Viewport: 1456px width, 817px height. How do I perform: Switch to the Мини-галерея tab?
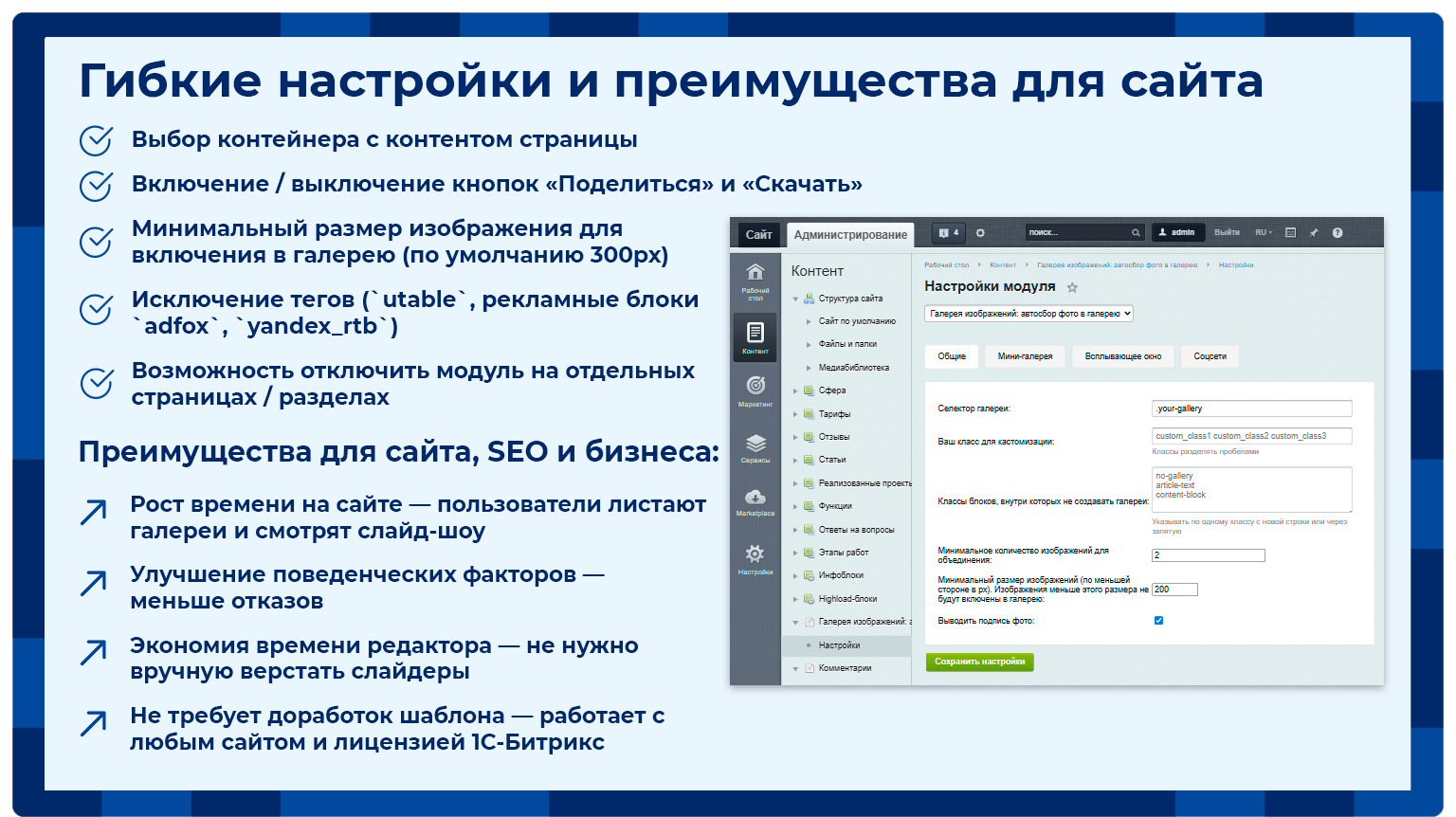point(1025,356)
